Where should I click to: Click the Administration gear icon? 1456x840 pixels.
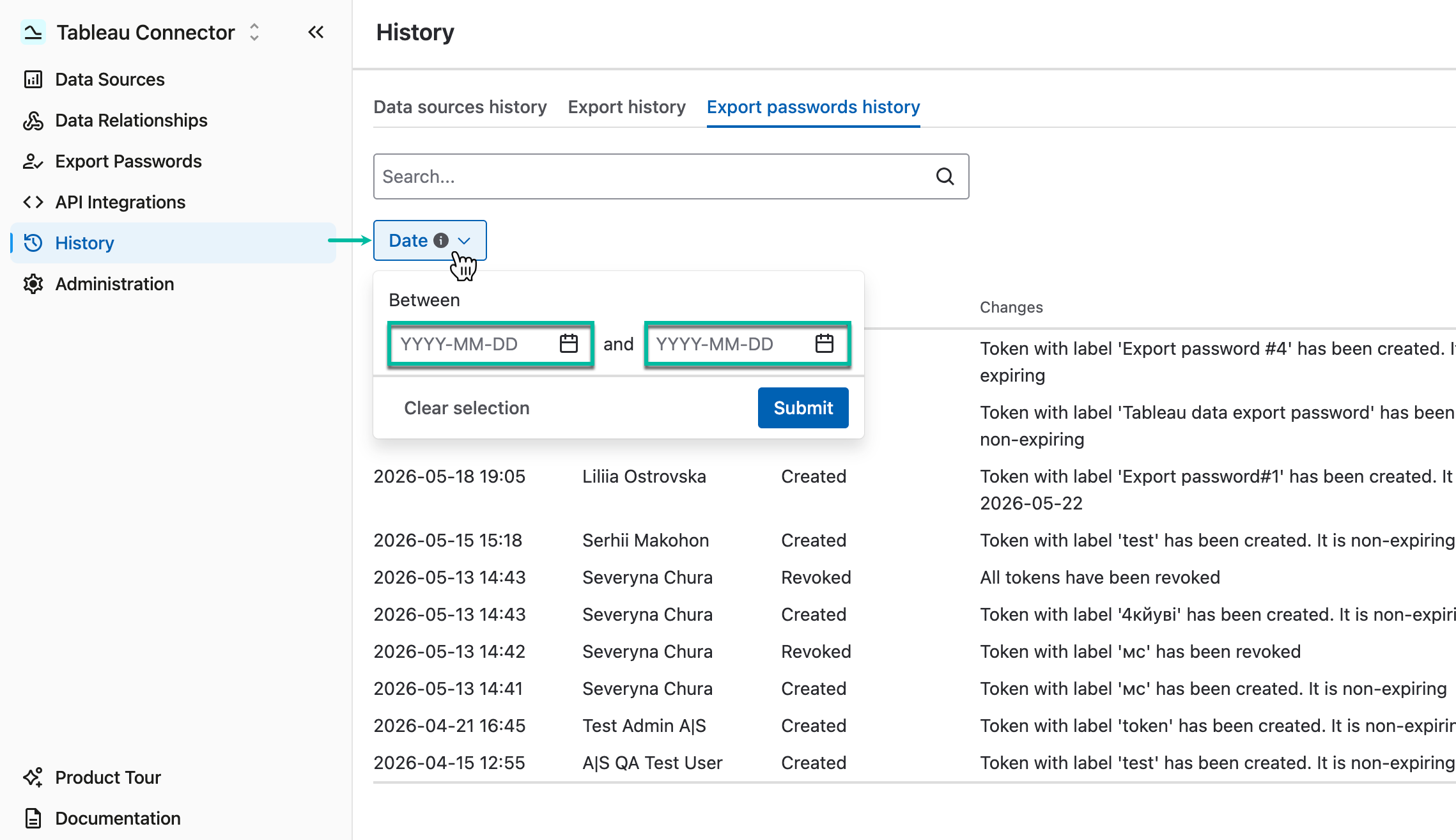pyautogui.click(x=33, y=284)
